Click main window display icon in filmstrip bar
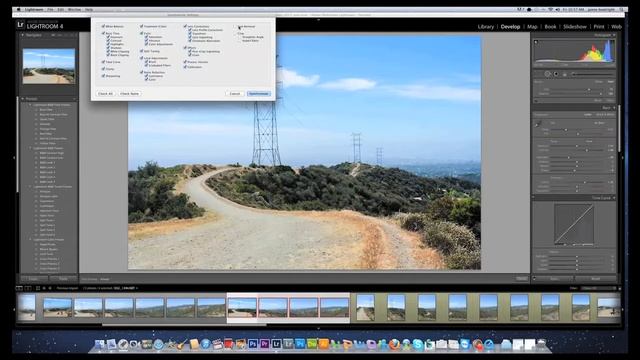Image resolution: width=640 pixels, height=360 pixels. click(x=19, y=288)
